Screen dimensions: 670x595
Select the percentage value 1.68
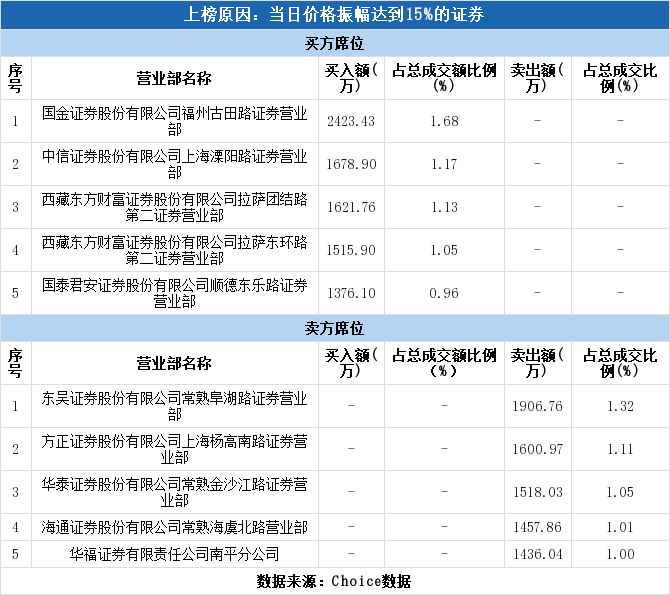(x=444, y=121)
